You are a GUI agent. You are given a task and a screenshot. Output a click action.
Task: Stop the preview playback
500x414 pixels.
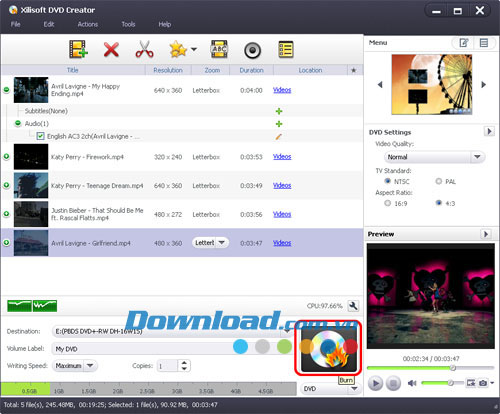pyautogui.click(x=393, y=383)
